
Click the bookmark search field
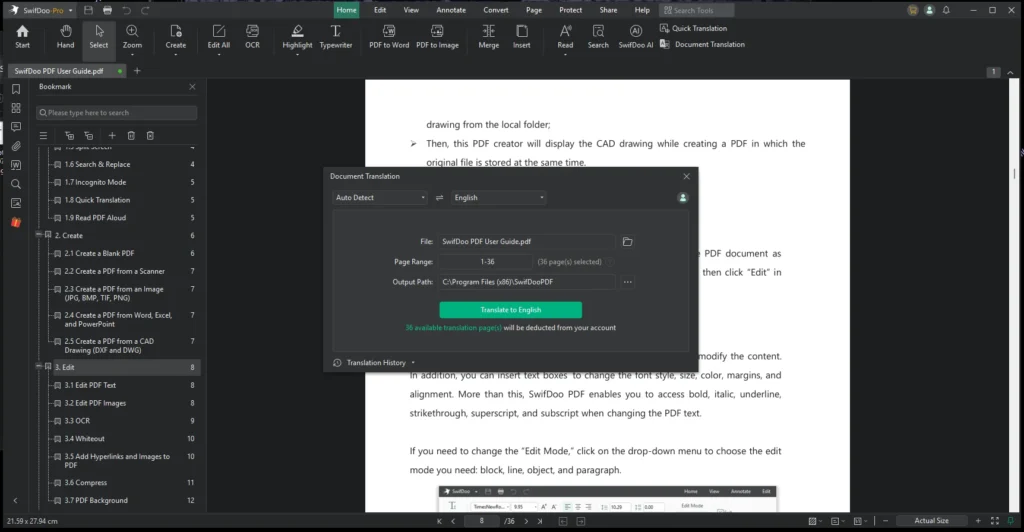click(116, 113)
